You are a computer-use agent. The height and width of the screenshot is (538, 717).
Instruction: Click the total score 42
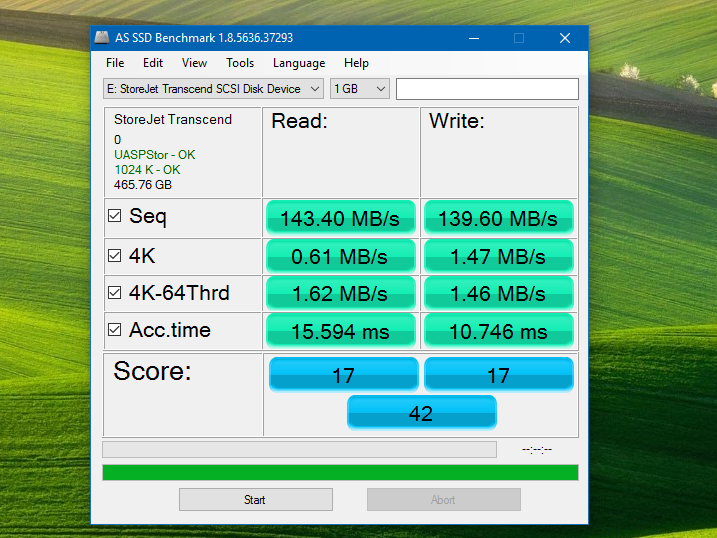pos(422,413)
